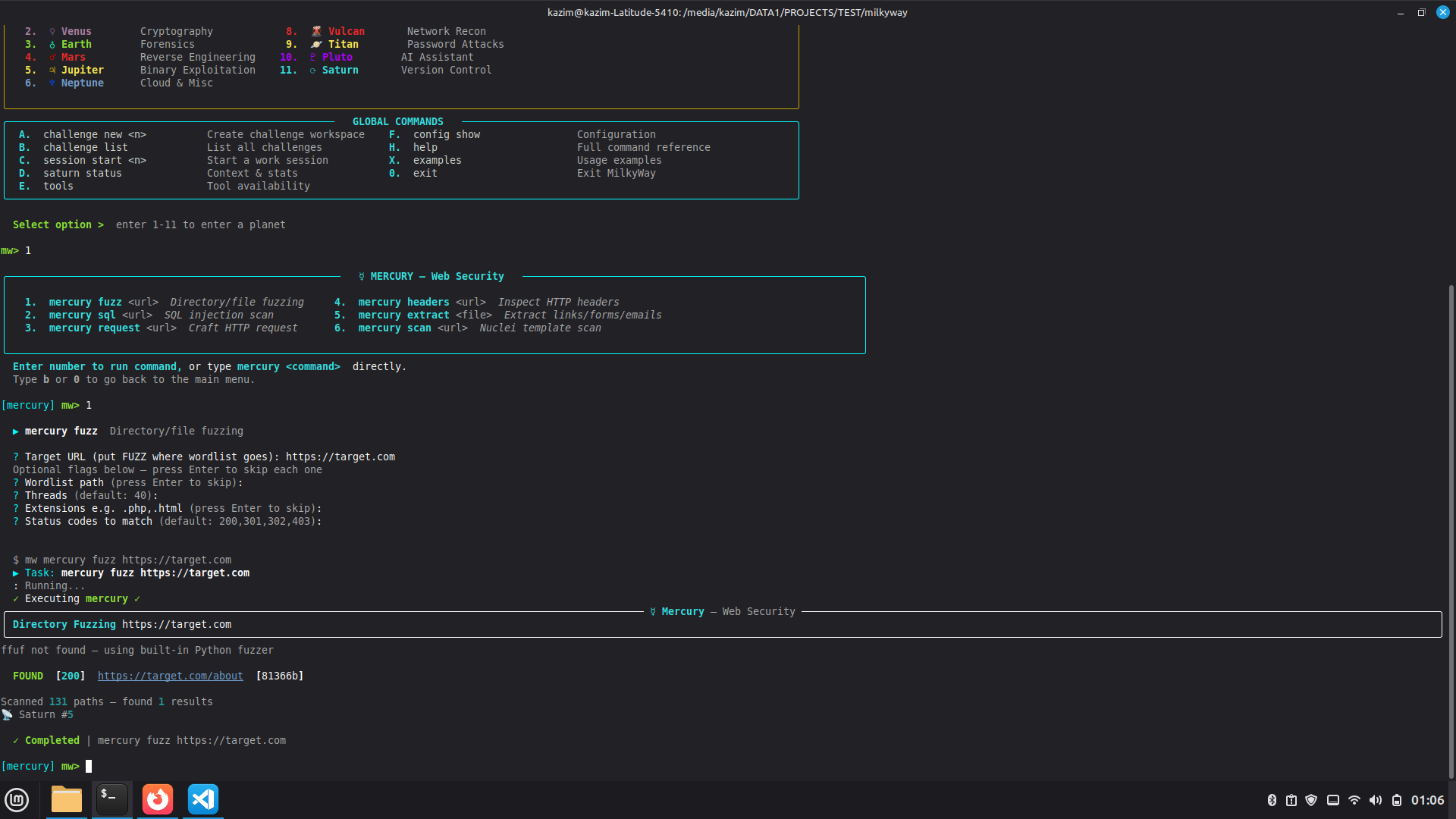Click the shield security tray icon

(x=1311, y=800)
